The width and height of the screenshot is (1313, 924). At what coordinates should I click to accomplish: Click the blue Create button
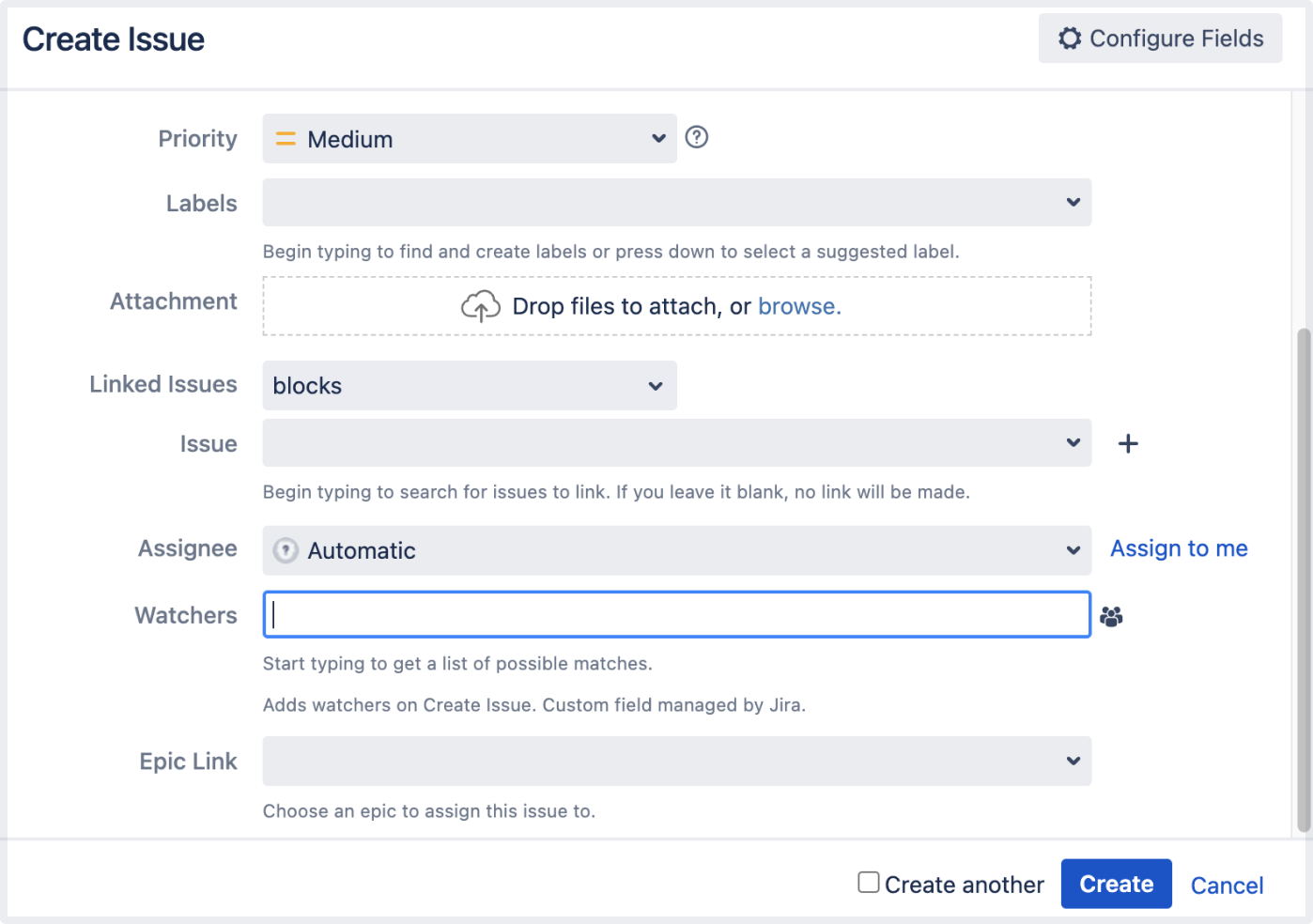tap(1116, 884)
